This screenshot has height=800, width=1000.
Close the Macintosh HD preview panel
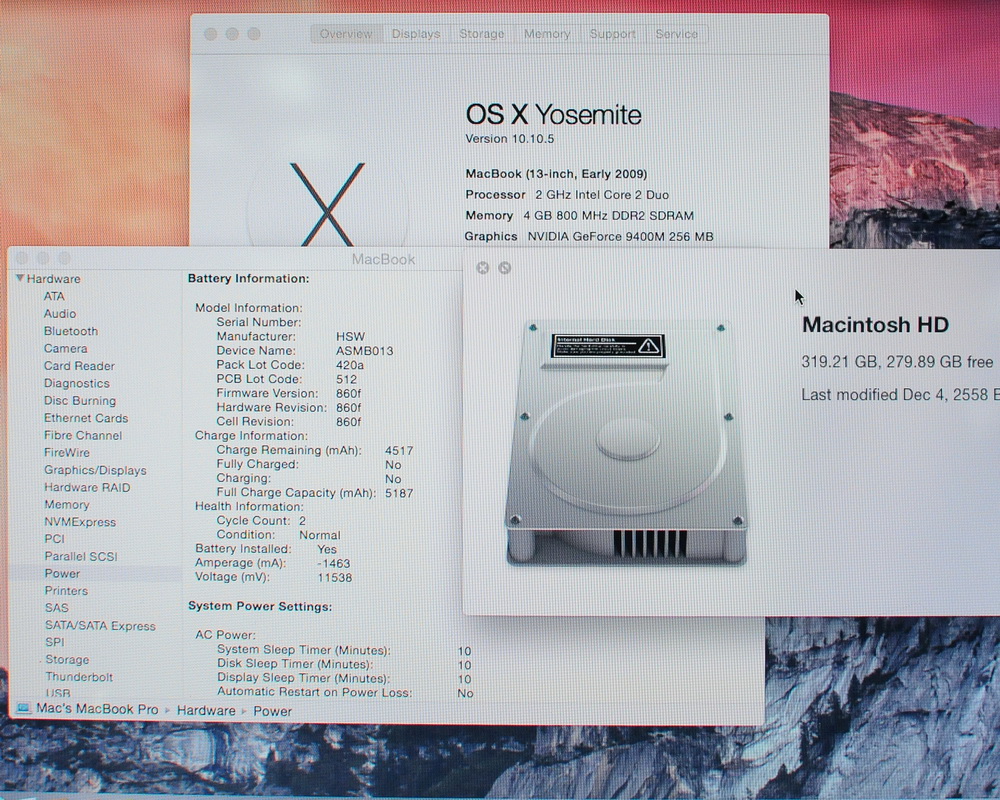[x=483, y=268]
